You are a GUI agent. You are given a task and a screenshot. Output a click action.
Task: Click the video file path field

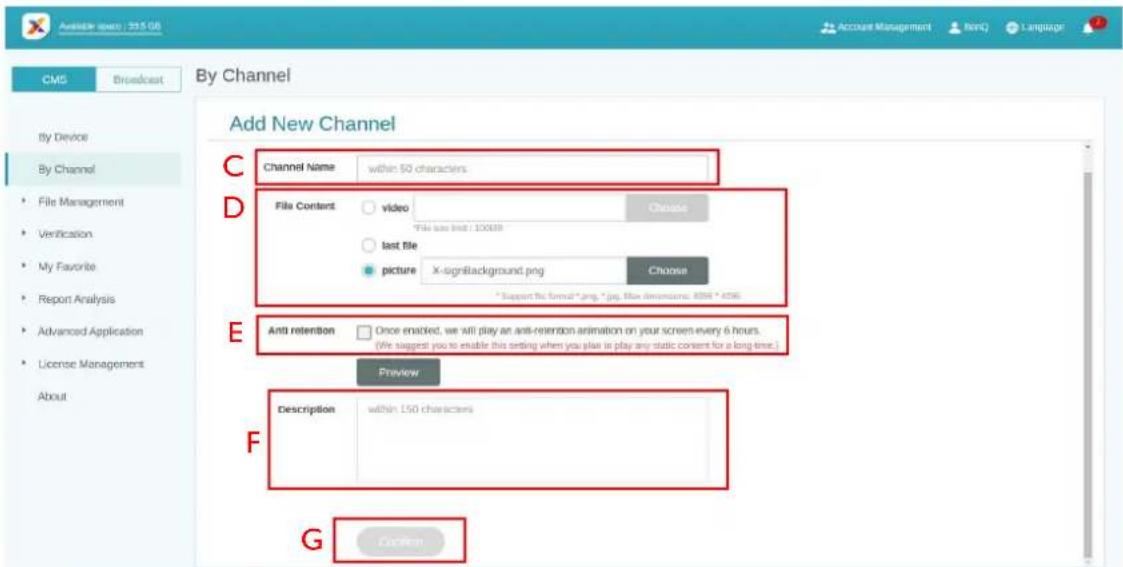pyautogui.click(x=520, y=208)
